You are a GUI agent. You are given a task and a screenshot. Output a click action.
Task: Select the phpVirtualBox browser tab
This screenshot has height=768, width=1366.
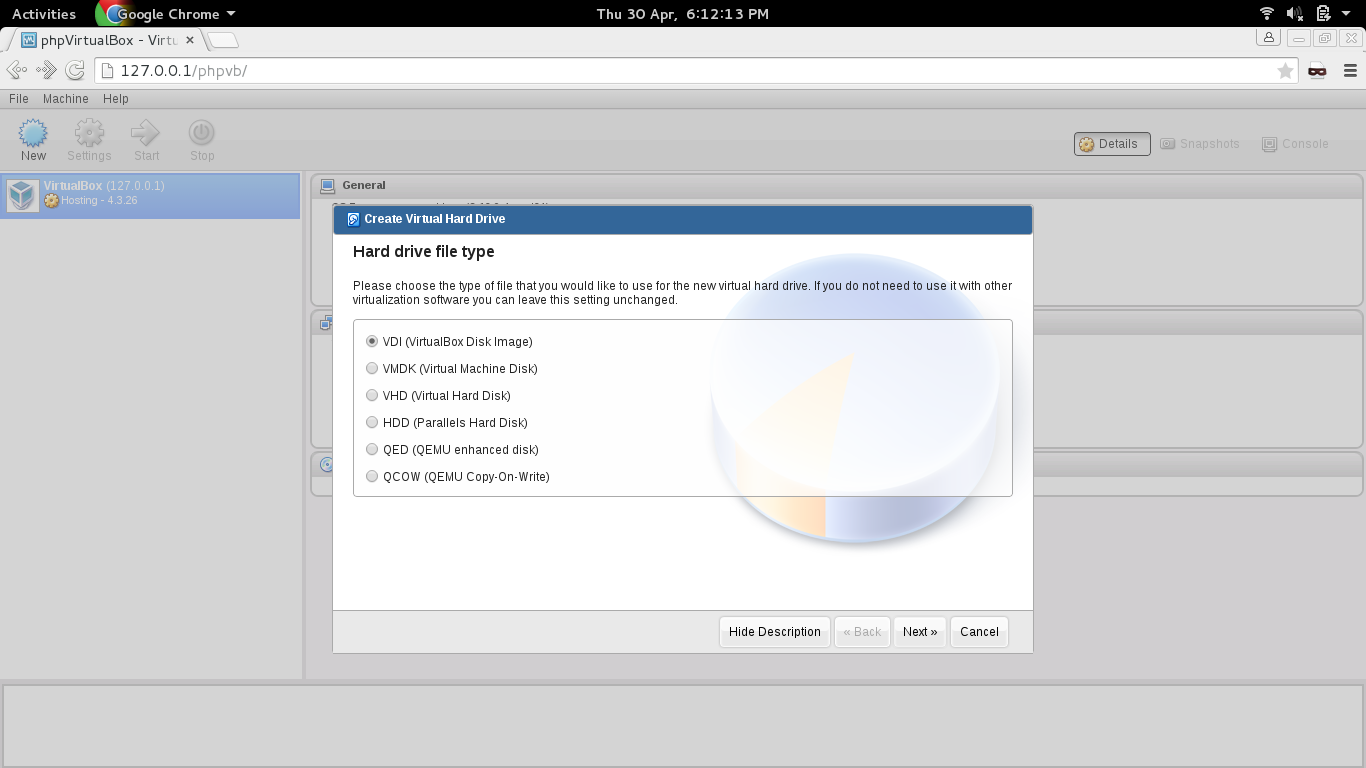point(106,40)
